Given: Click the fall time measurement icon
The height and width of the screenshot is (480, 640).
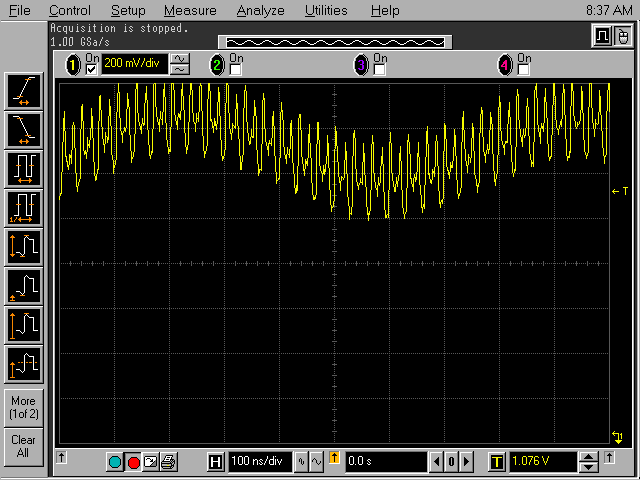Looking at the screenshot, I should [23, 128].
